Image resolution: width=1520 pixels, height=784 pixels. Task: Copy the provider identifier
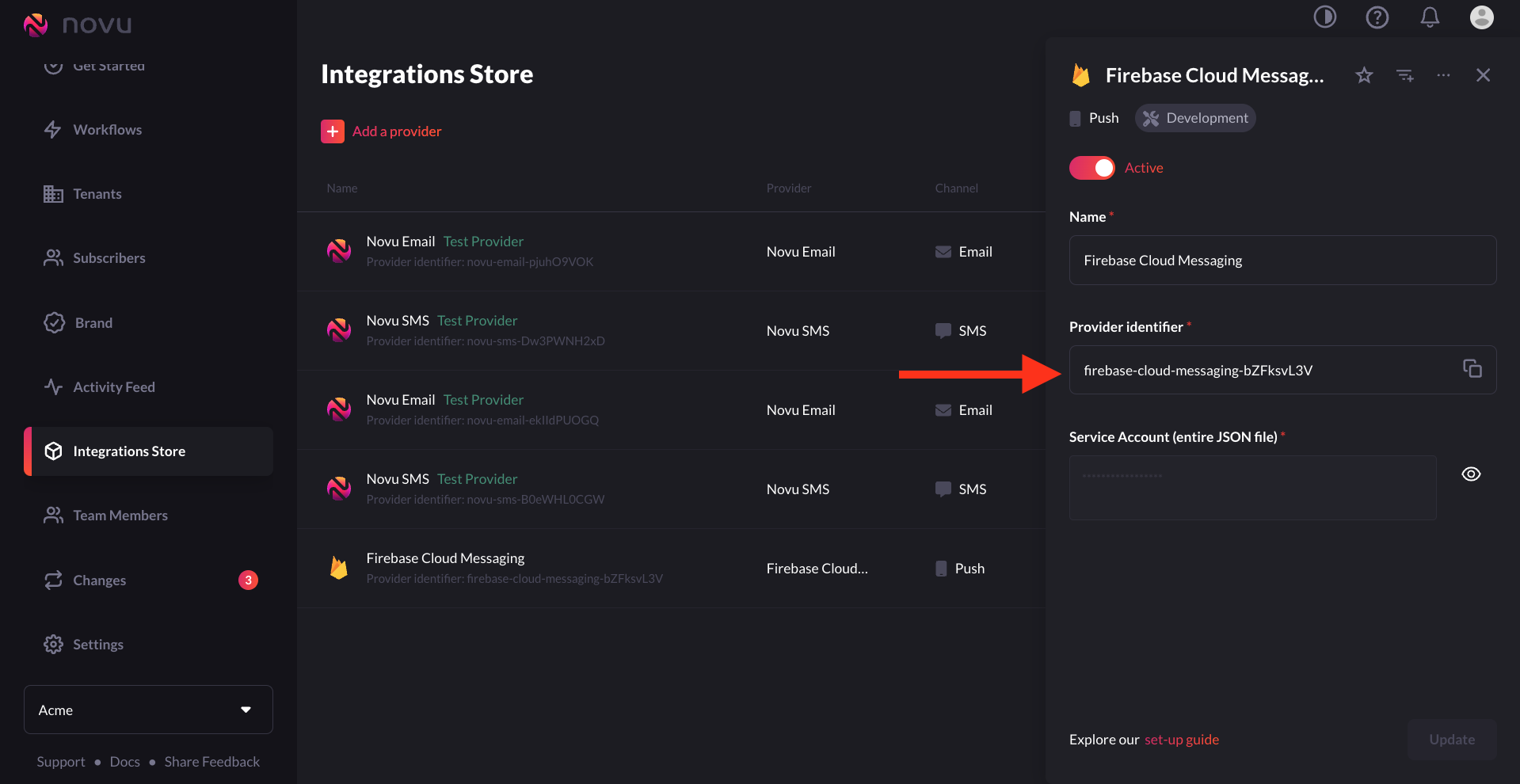pos(1472,369)
